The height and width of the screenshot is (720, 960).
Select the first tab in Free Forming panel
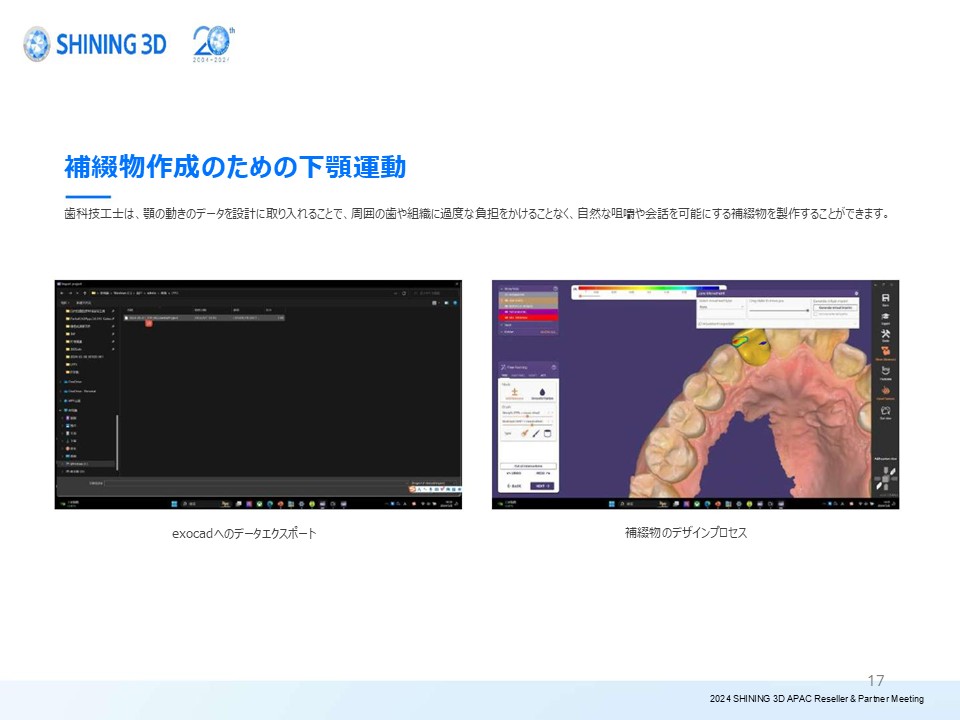(x=504, y=374)
